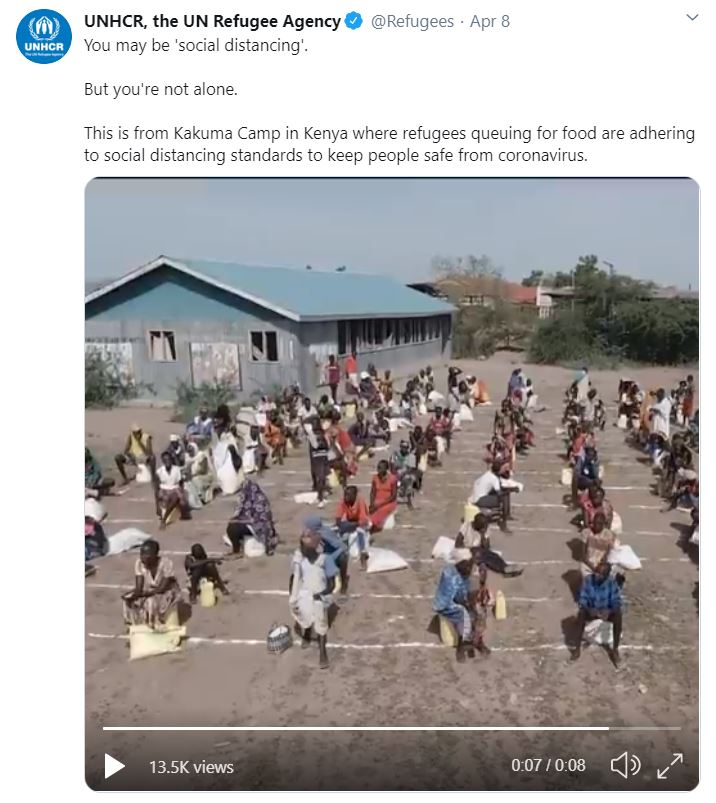716x803 pixels.
Task: Open the tweet options chevron menu
Action: click(692, 17)
